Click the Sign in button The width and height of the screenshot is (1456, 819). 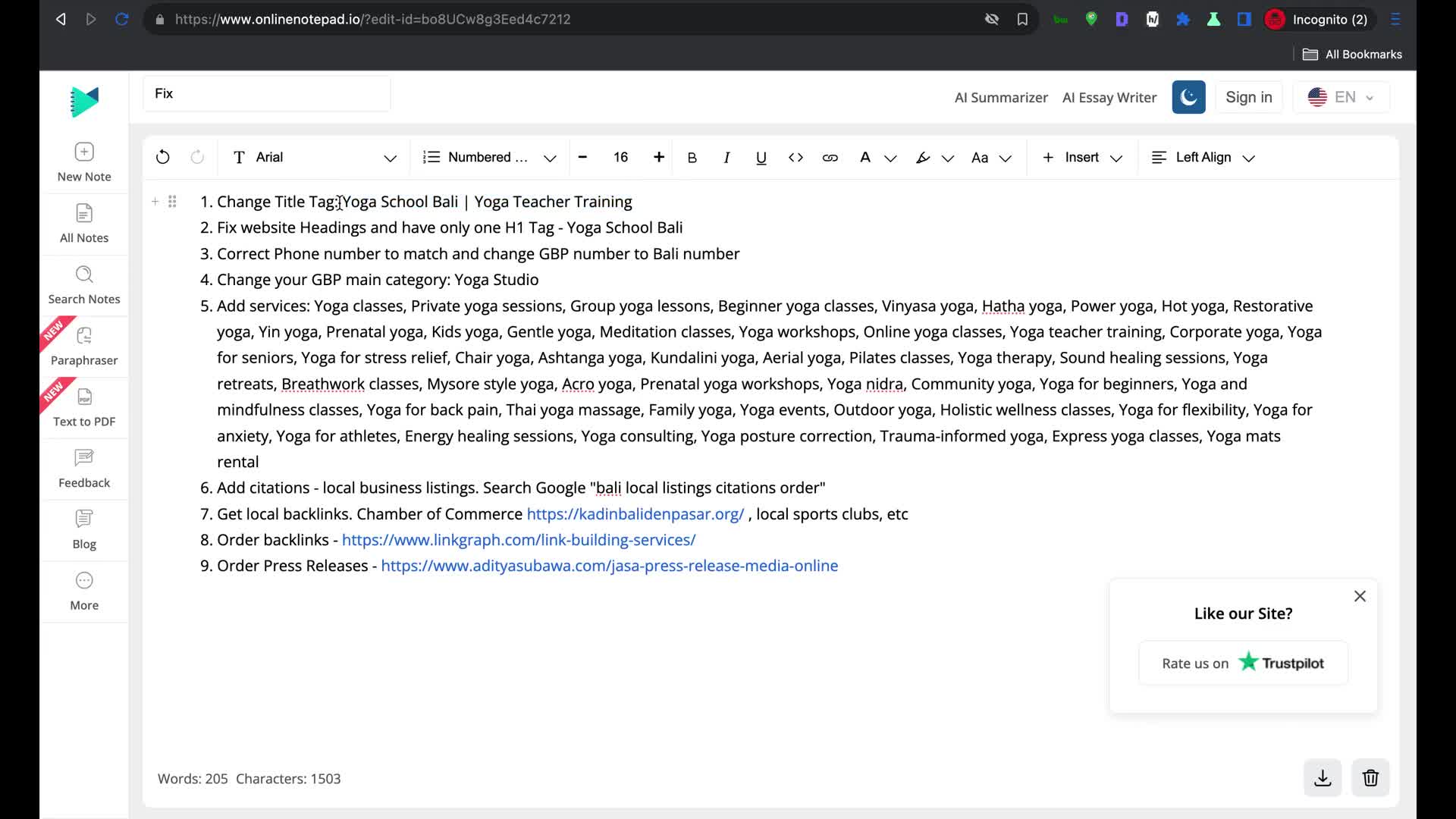click(x=1248, y=97)
